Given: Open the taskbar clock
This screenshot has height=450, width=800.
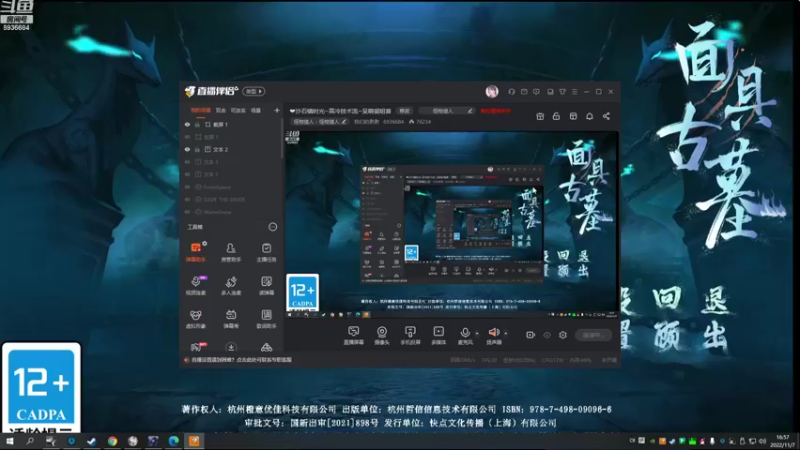Looking at the screenshot, I should (x=783, y=441).
